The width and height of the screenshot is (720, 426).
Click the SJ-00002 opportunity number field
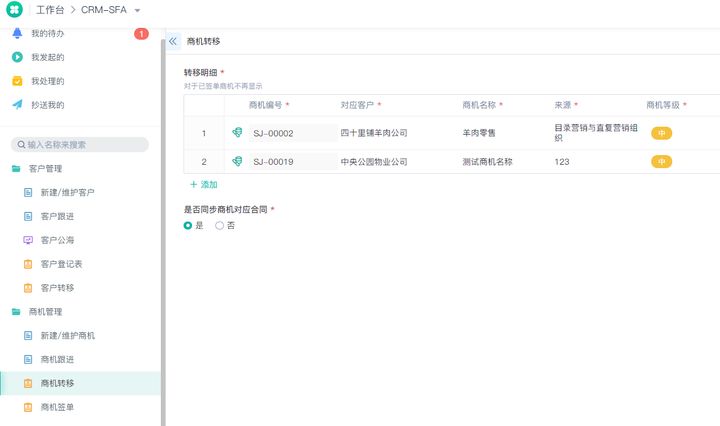(x=293, y=133)
